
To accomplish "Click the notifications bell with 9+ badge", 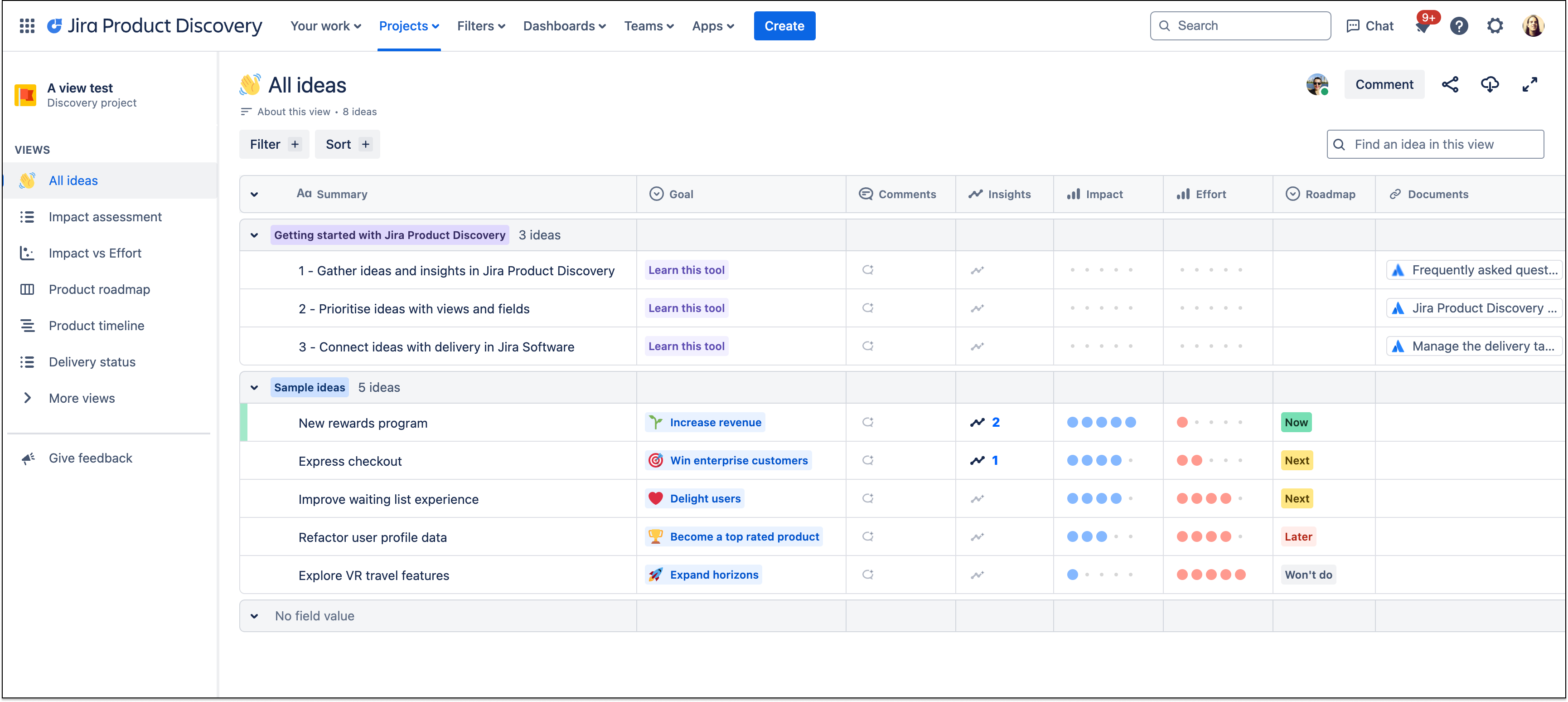I will 1424,25.
